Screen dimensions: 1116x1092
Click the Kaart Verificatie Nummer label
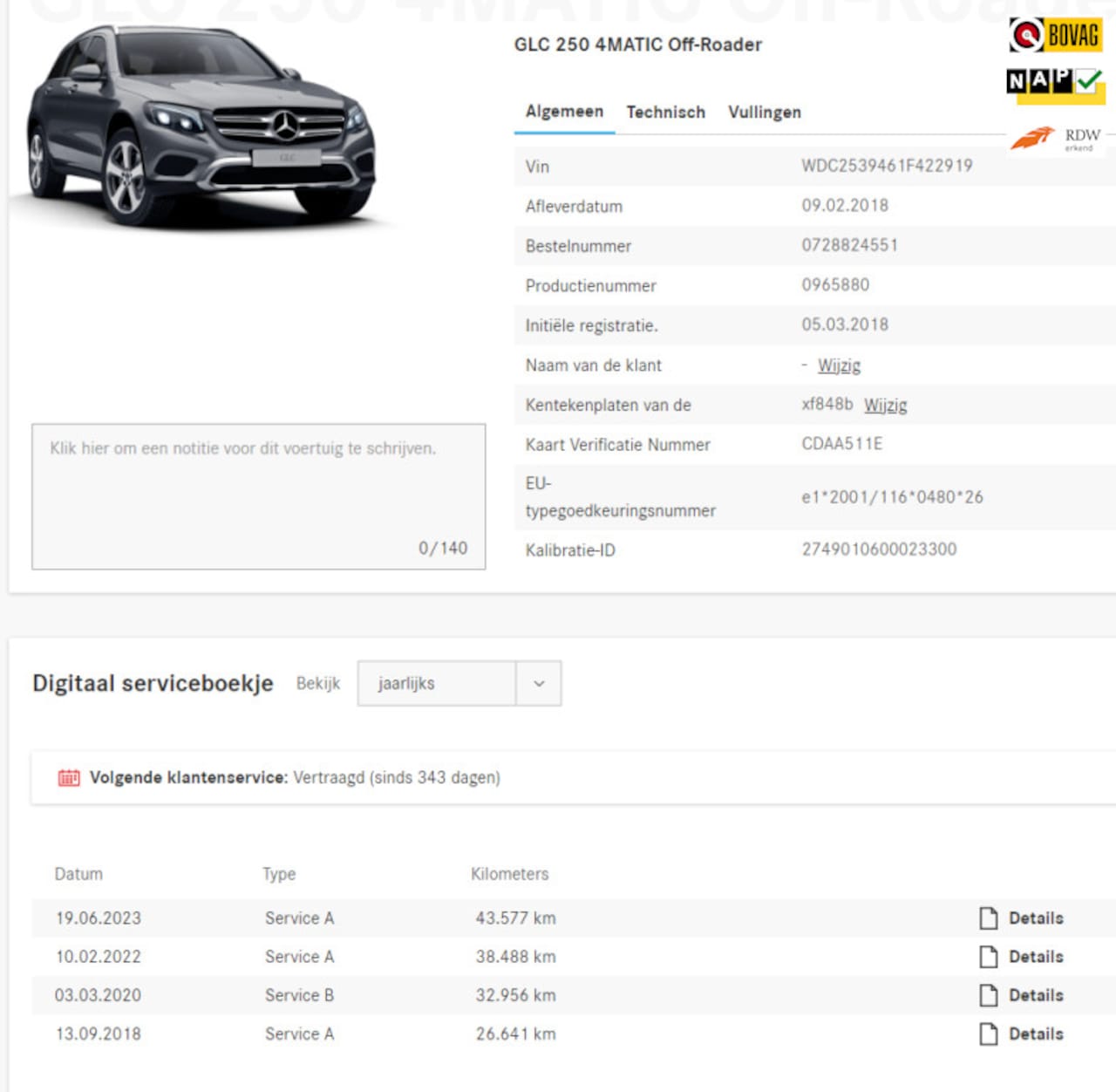pyautogui.click(x=617, y=445)
